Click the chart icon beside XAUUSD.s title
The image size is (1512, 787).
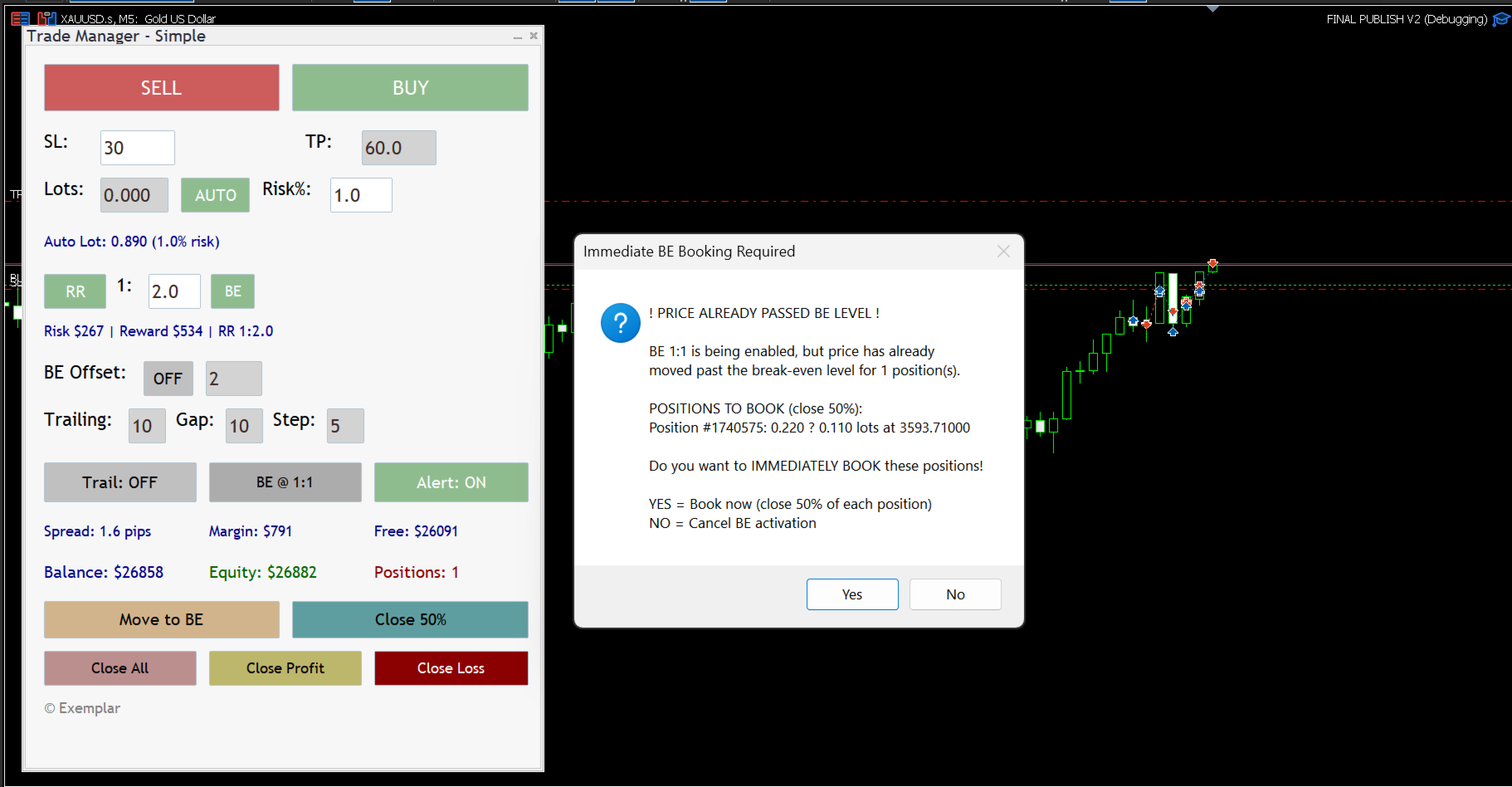tap(47, 18)
